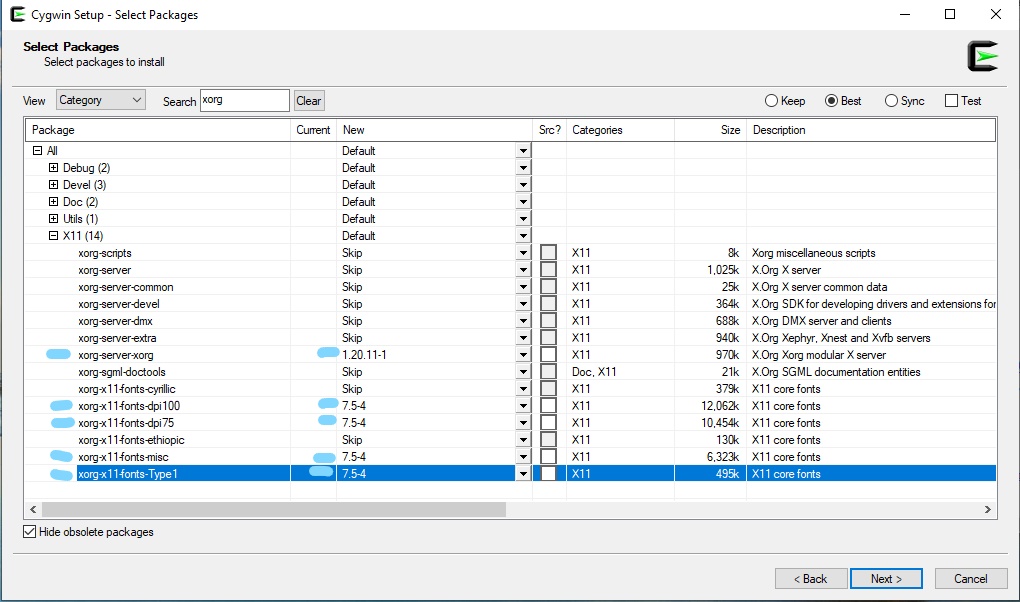
Task: Select the xorg-x11-fonts-cyrillic package
Action: coord(511,389)
